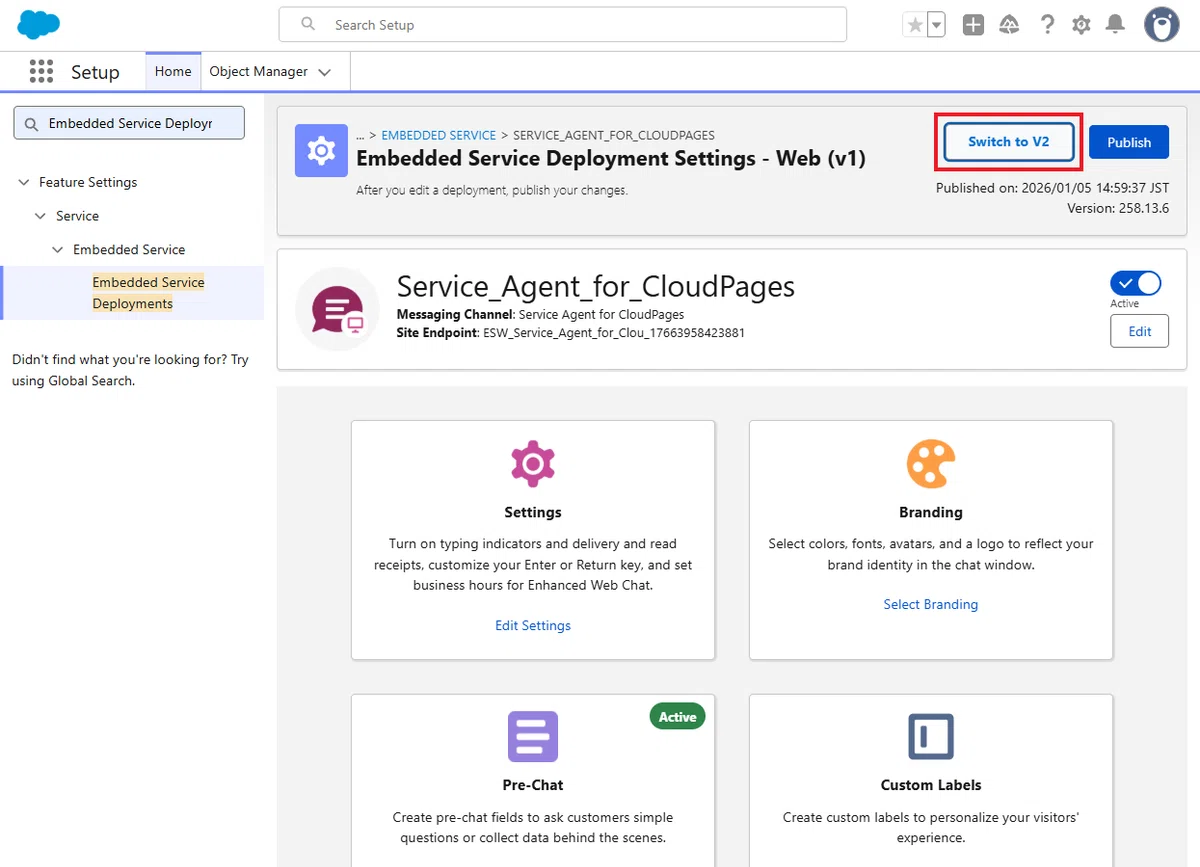Select Embedded Service Deployments in sidebar
This screenshot has height=867, width=1200.
click(x=148, y=293)
